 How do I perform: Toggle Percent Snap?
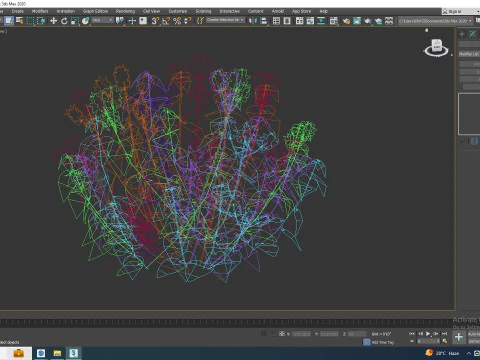[177, 21]
